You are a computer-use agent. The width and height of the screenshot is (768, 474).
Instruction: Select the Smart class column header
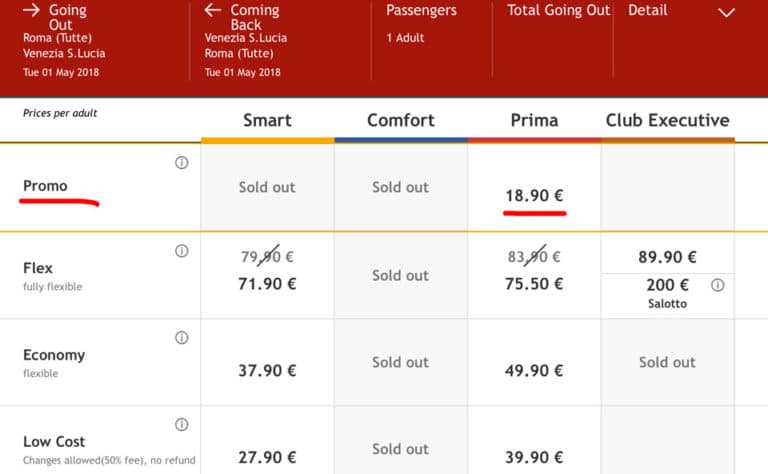coord(267,121)
